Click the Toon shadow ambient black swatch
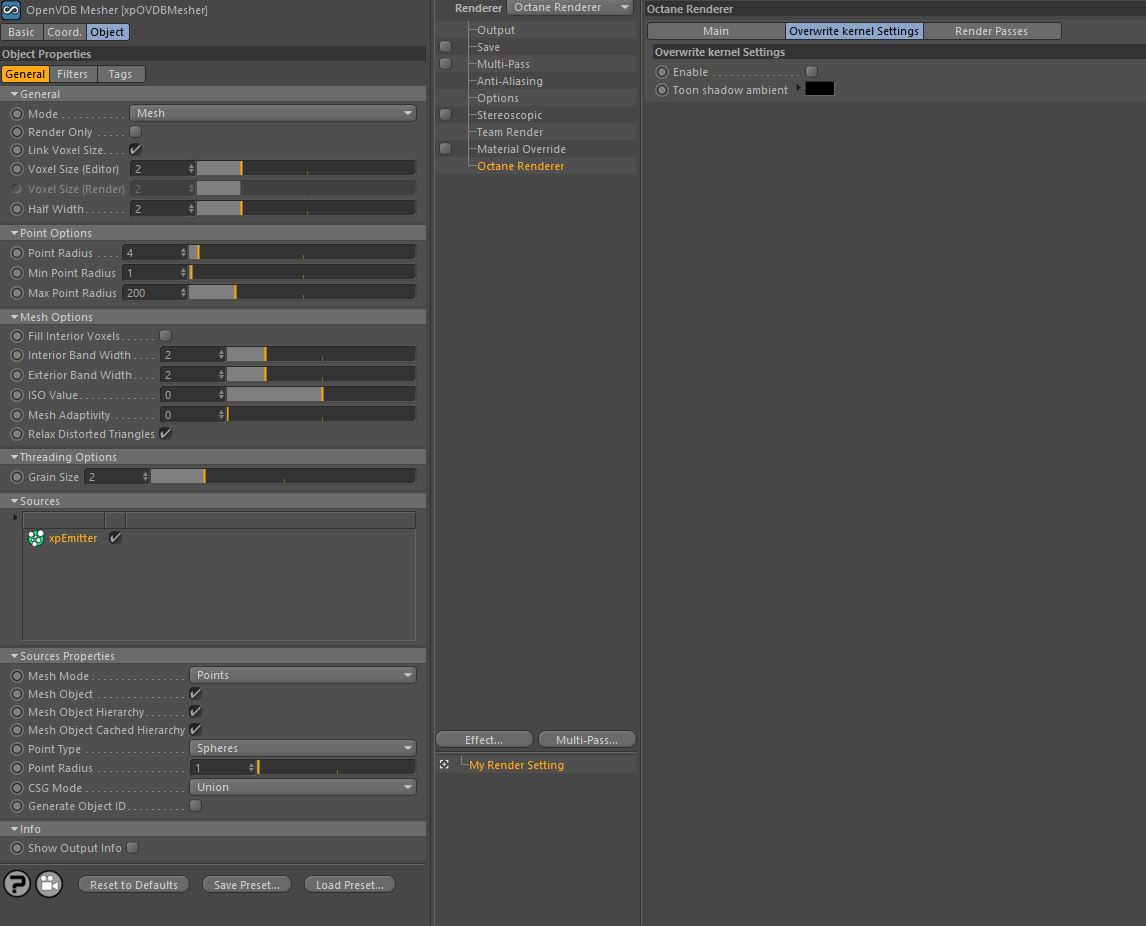1146x926 pixels. coord(819,88)
